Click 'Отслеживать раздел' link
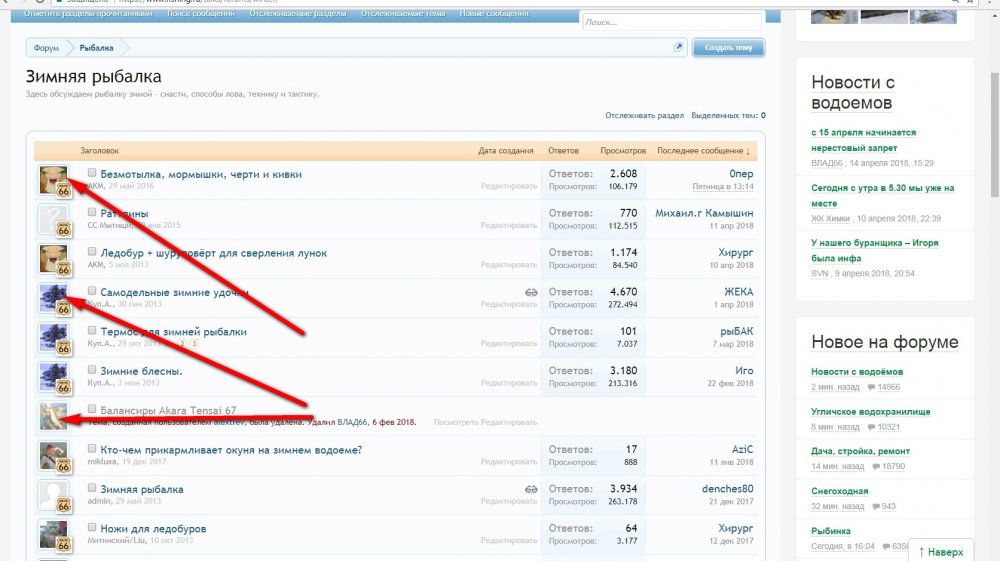The image size is (1000, 561). [x=644, y=116]
